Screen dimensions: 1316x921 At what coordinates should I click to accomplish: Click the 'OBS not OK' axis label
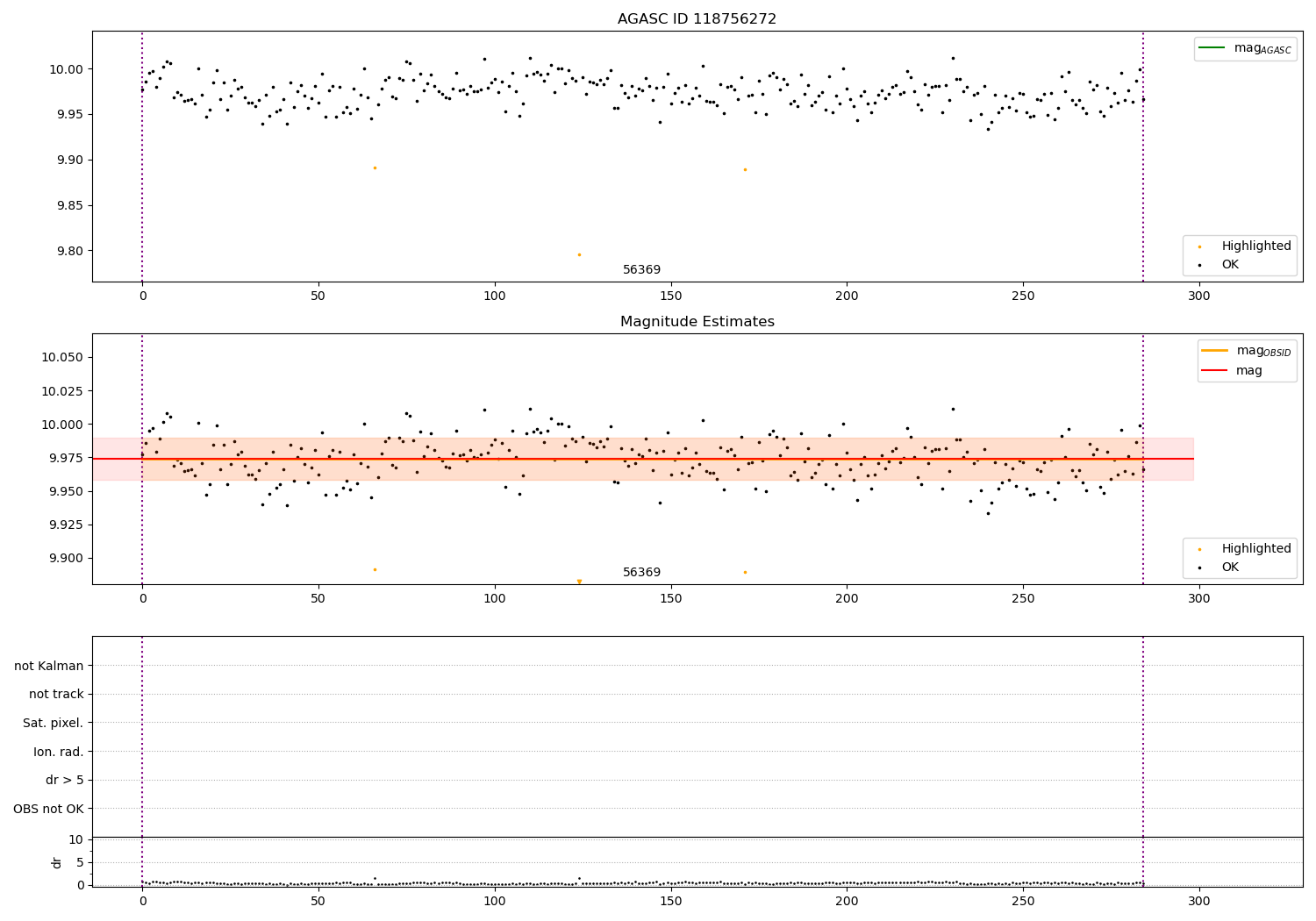click(49, 809)
